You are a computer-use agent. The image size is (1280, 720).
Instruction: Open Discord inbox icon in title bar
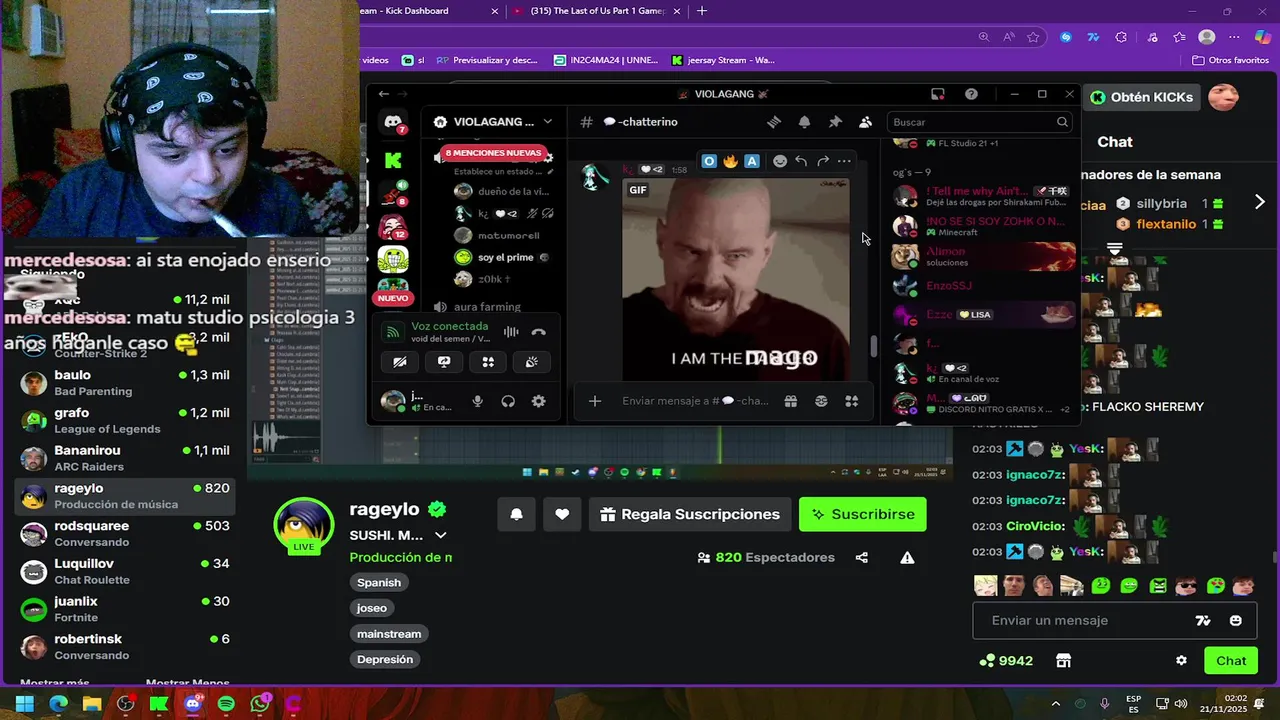point(938,94)
